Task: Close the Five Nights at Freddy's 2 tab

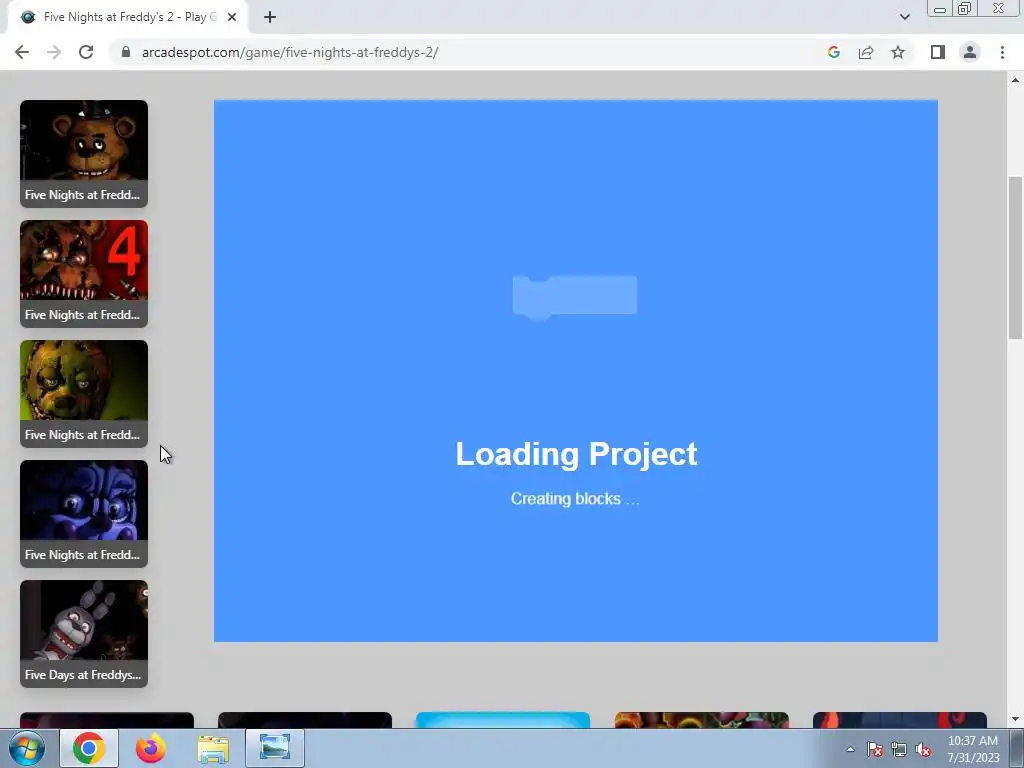Action: (x=232, y=18)
